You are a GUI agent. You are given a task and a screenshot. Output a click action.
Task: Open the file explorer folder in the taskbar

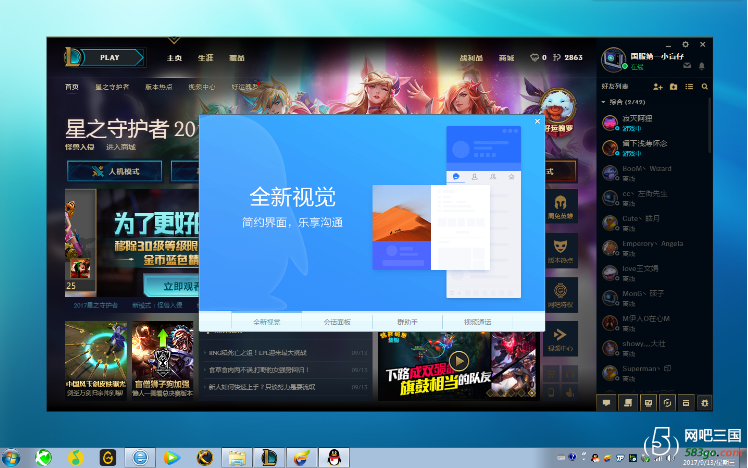click(x=237, y=458)
